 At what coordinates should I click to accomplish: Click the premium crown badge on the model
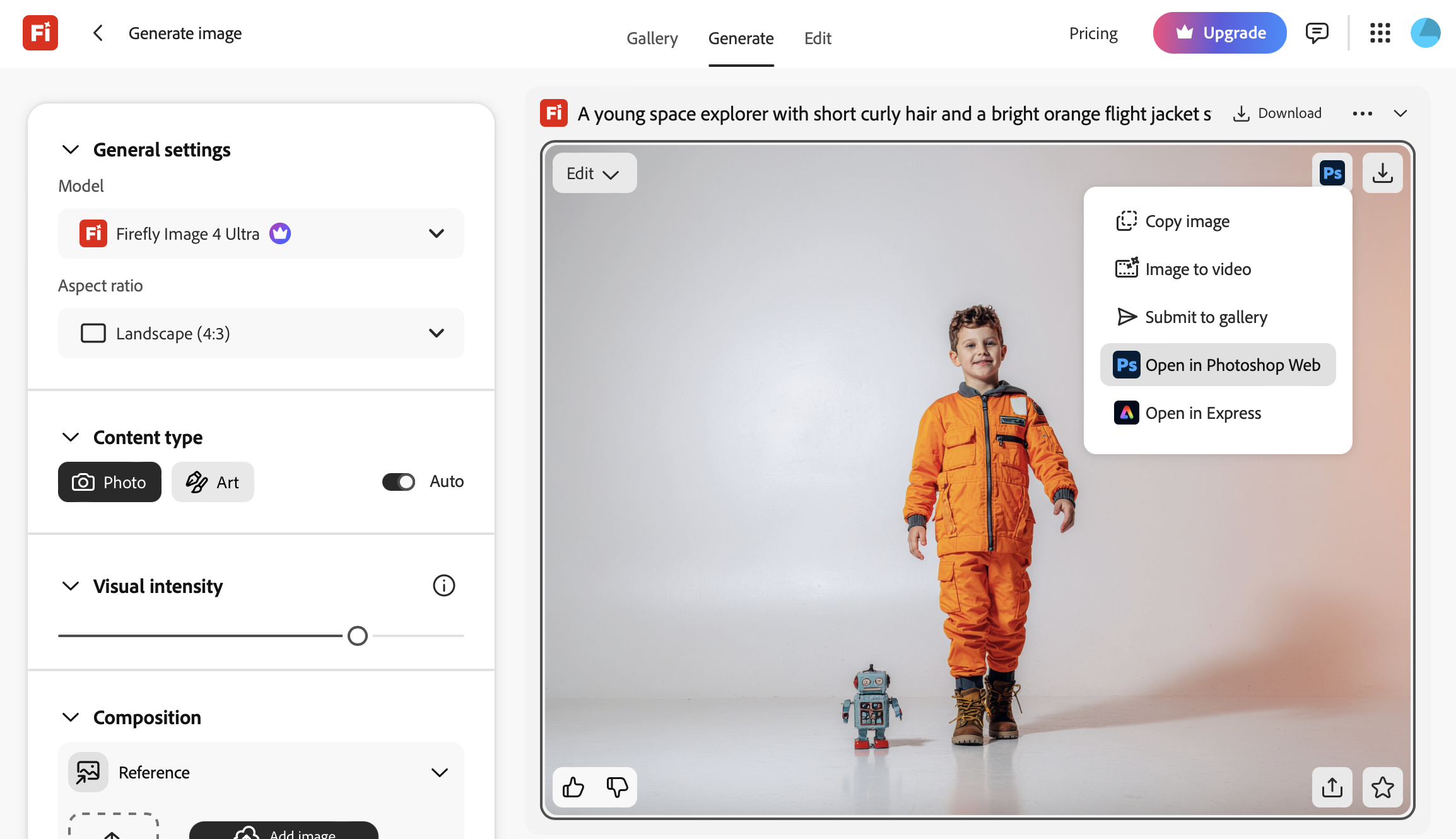[x=280, y=233]
